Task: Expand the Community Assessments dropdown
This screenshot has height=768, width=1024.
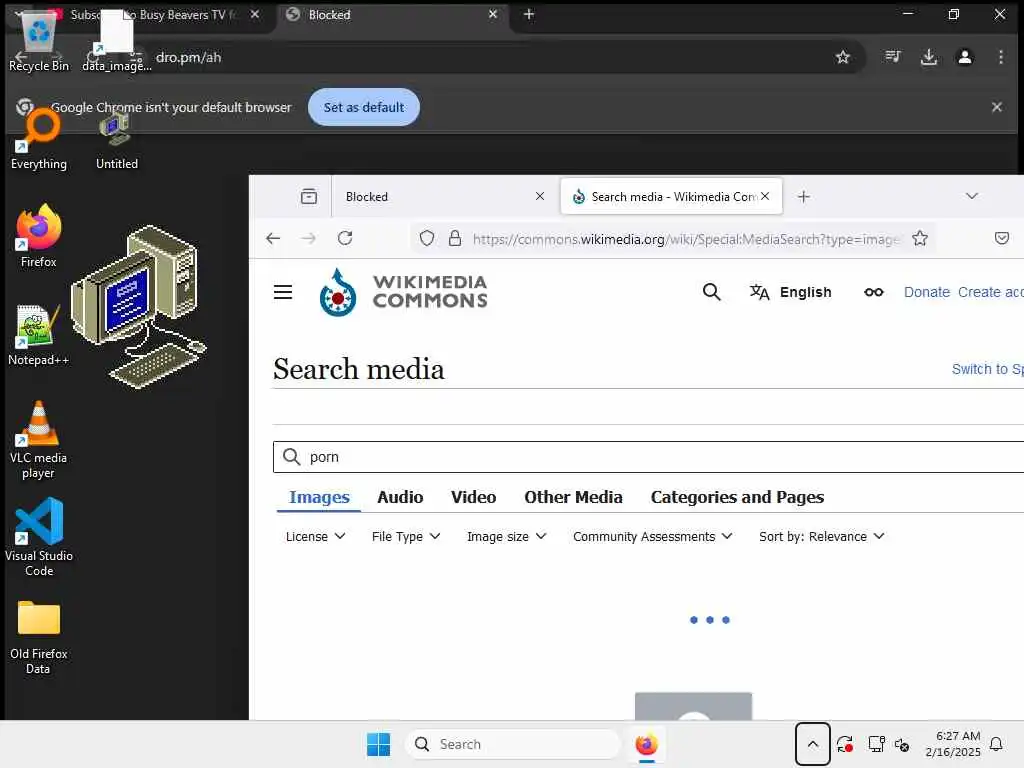Action: pos(652,536)
